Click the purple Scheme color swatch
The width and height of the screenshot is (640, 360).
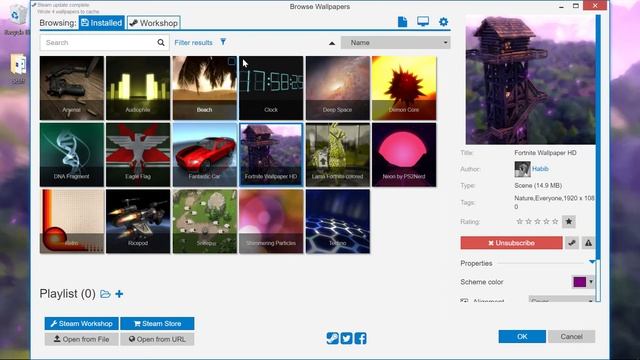point(580,282)
